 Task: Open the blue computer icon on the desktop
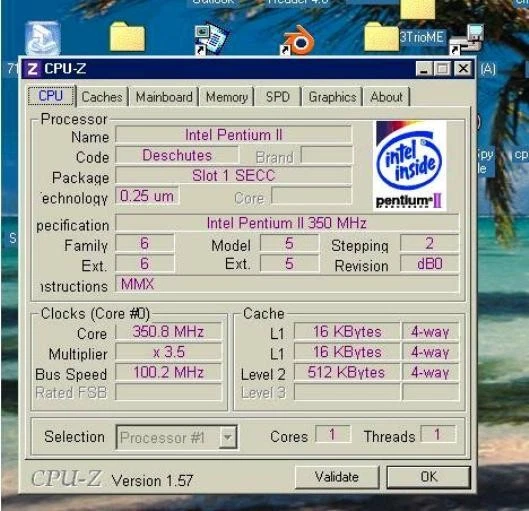point(43,38)
